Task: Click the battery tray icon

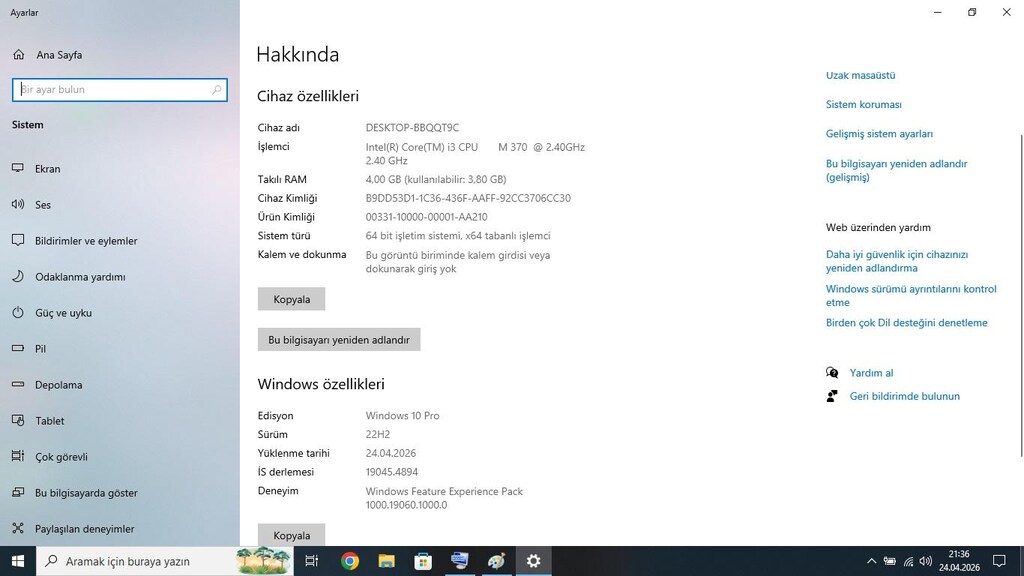Action: [x=889, y=561]
